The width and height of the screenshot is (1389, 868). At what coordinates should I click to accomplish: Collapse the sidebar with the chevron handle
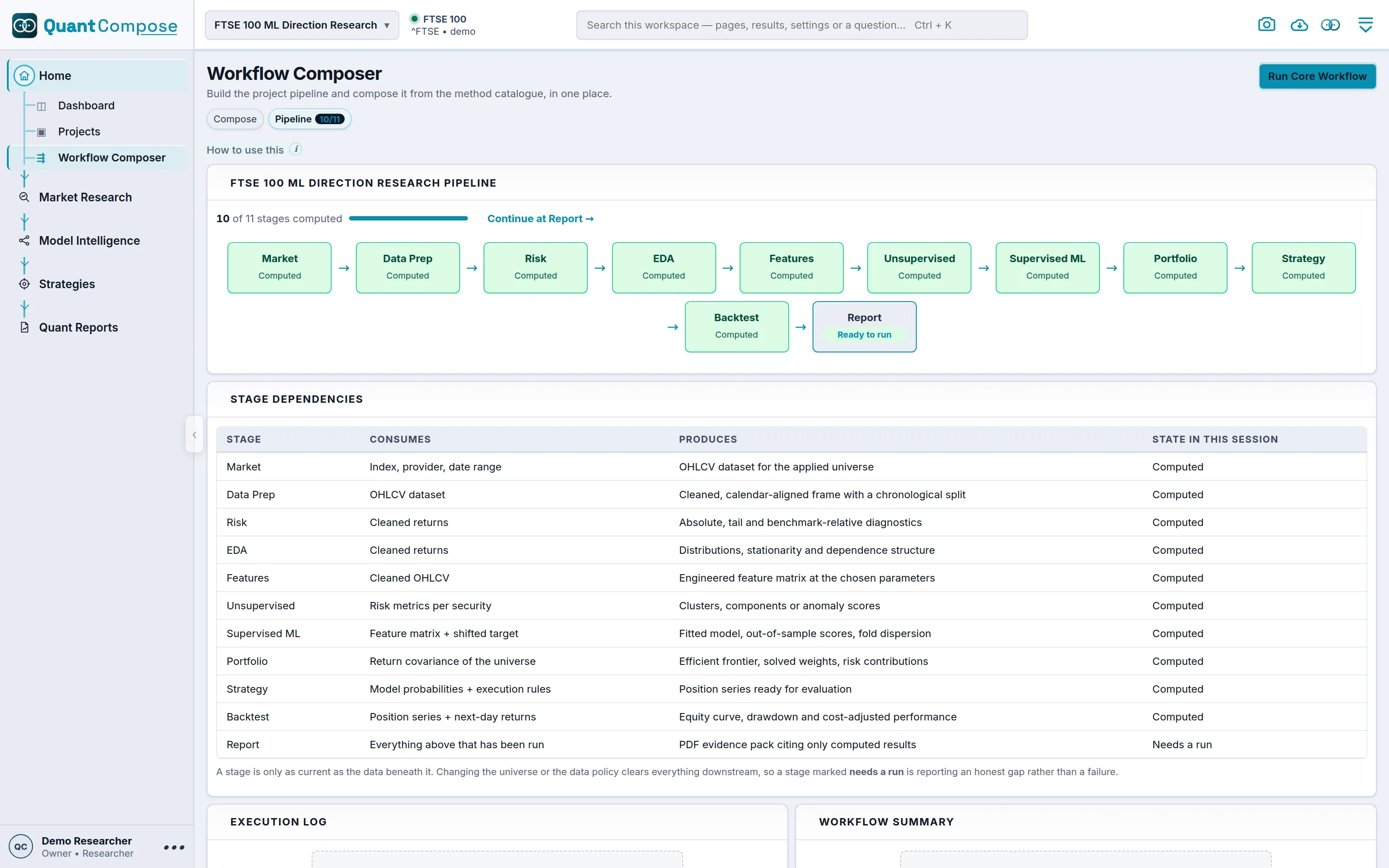point(194,434)
